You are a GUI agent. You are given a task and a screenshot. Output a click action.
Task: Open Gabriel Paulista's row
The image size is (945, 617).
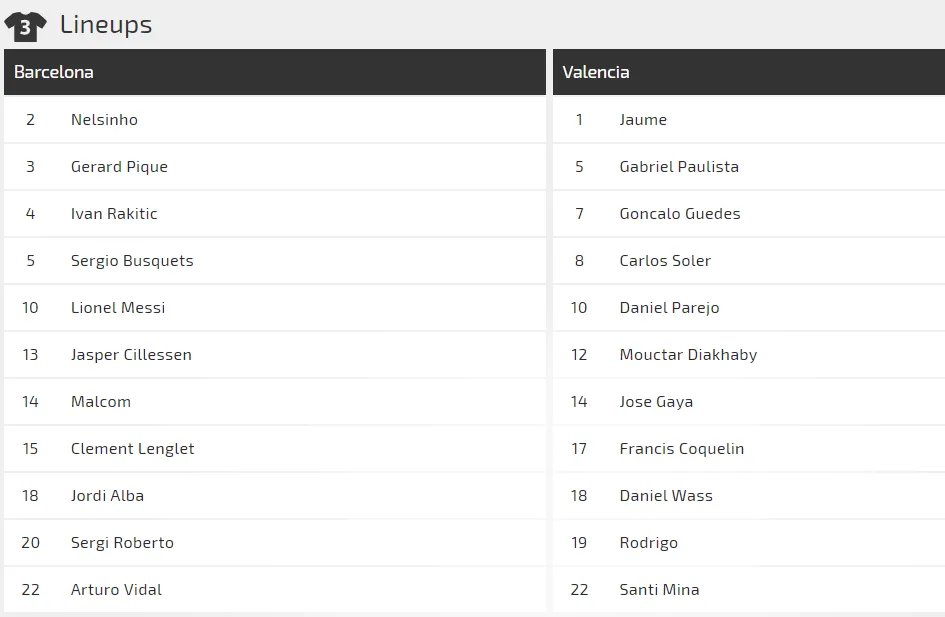(x=679, y=167)
